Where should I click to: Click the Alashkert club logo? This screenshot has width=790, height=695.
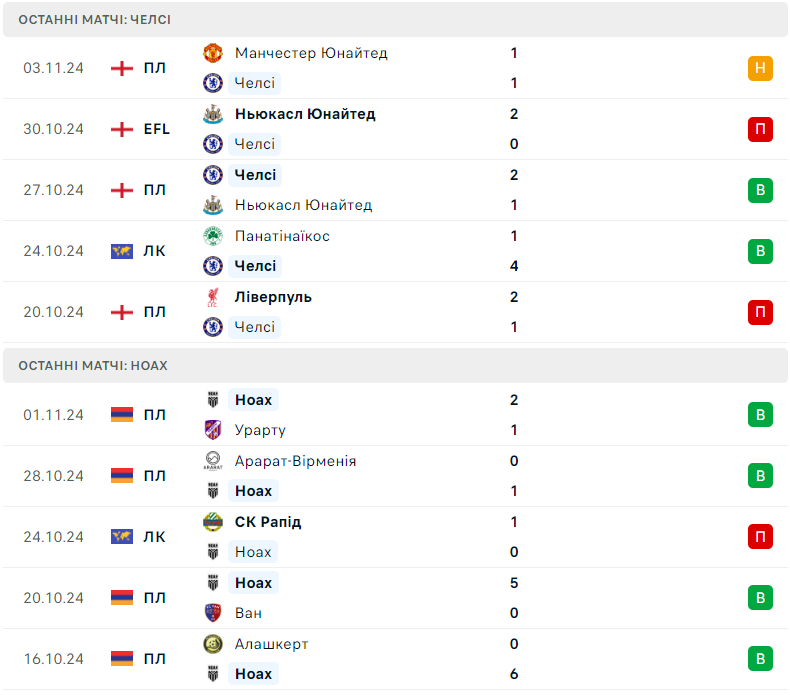tap(212, 644)
